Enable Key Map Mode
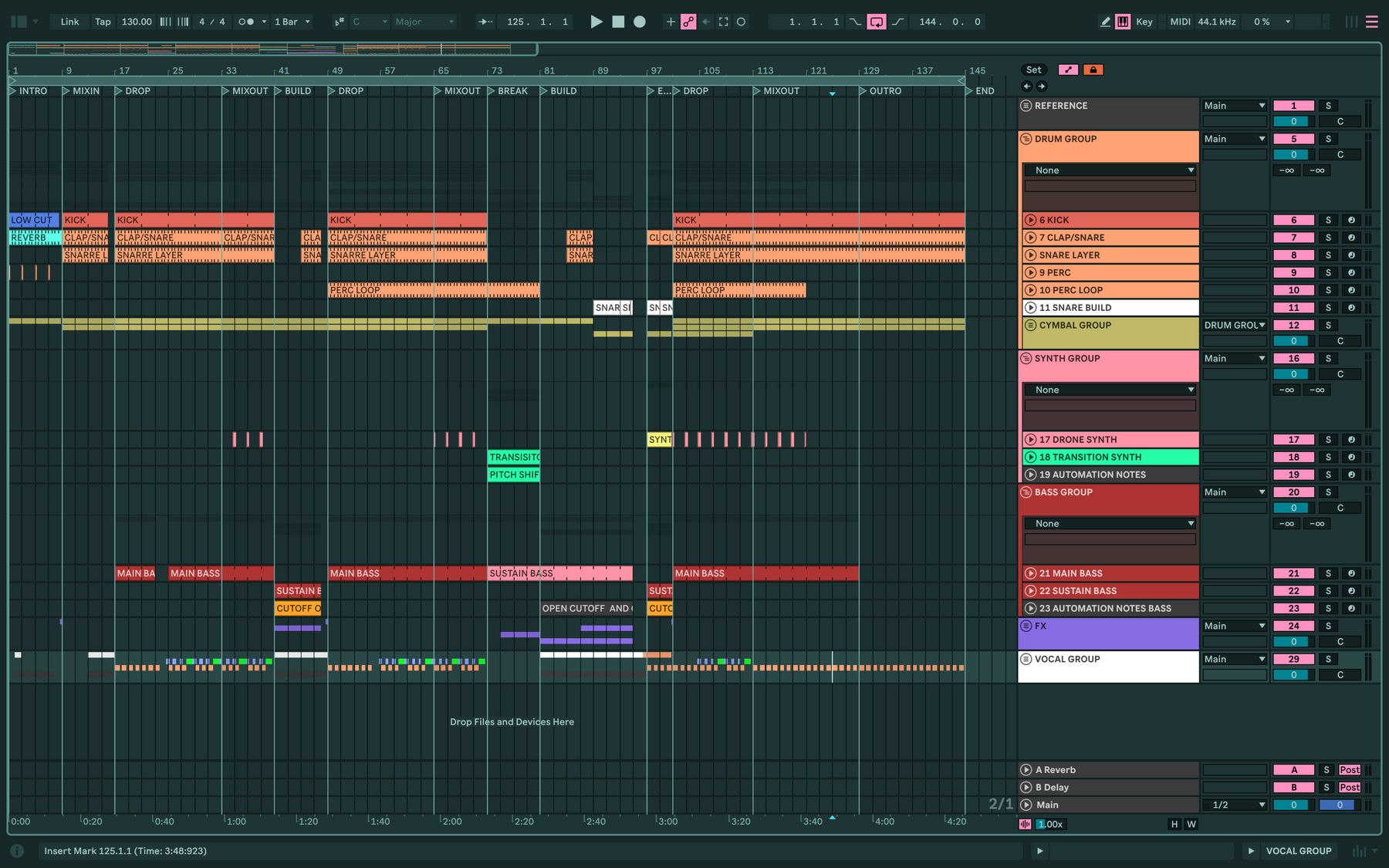Viewport: 1389px width, 868px height. 1144,22
